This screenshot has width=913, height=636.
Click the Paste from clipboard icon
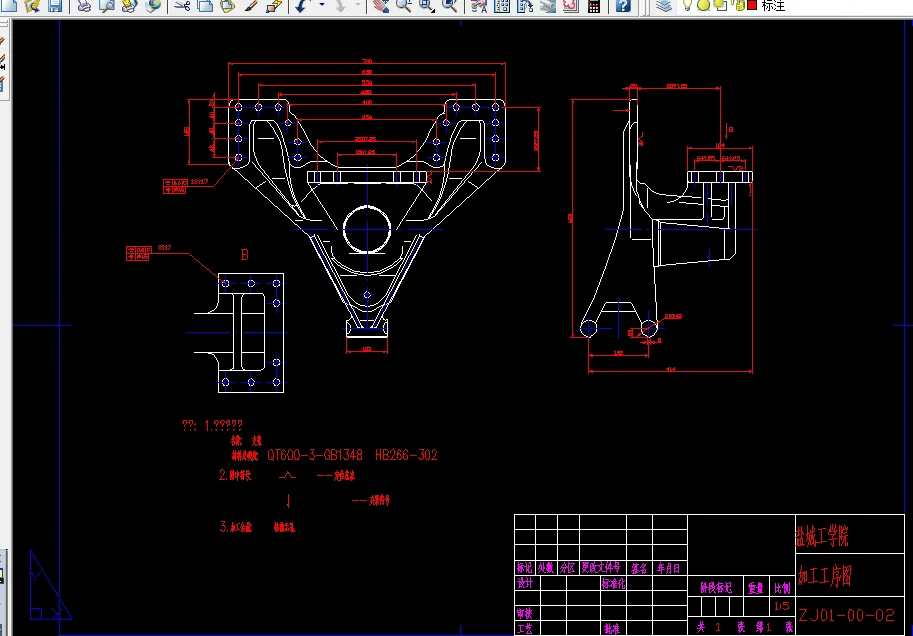[228, 6]
